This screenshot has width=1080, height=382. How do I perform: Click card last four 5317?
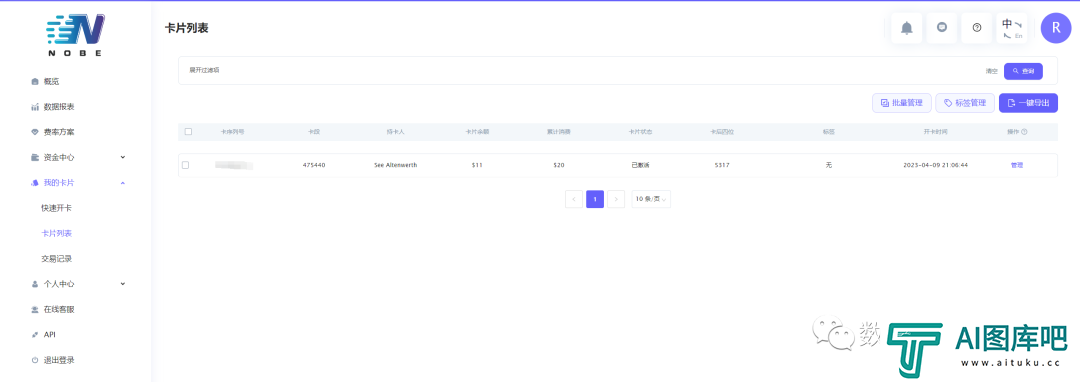coord(722,165)
